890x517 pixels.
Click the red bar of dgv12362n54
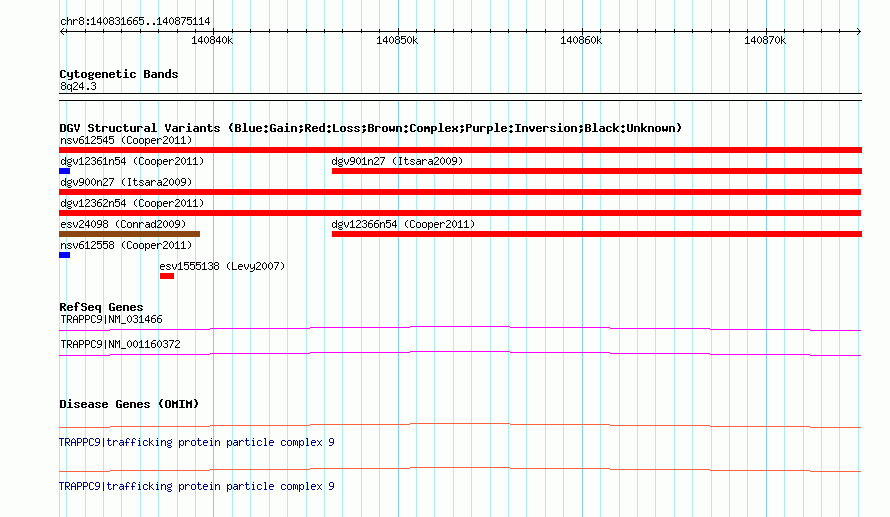click(x=460, y=213)
